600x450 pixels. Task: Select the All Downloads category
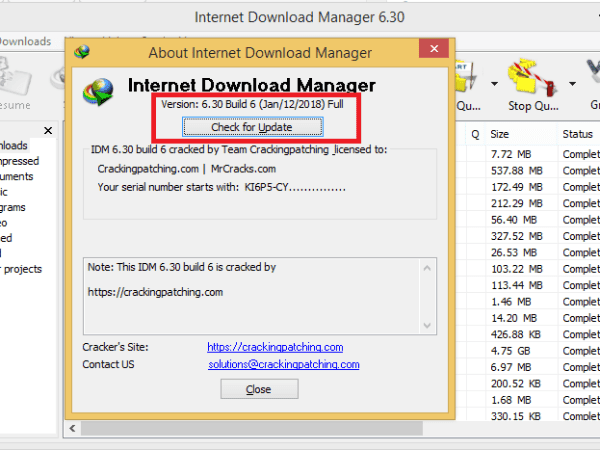tap(14, 145)
